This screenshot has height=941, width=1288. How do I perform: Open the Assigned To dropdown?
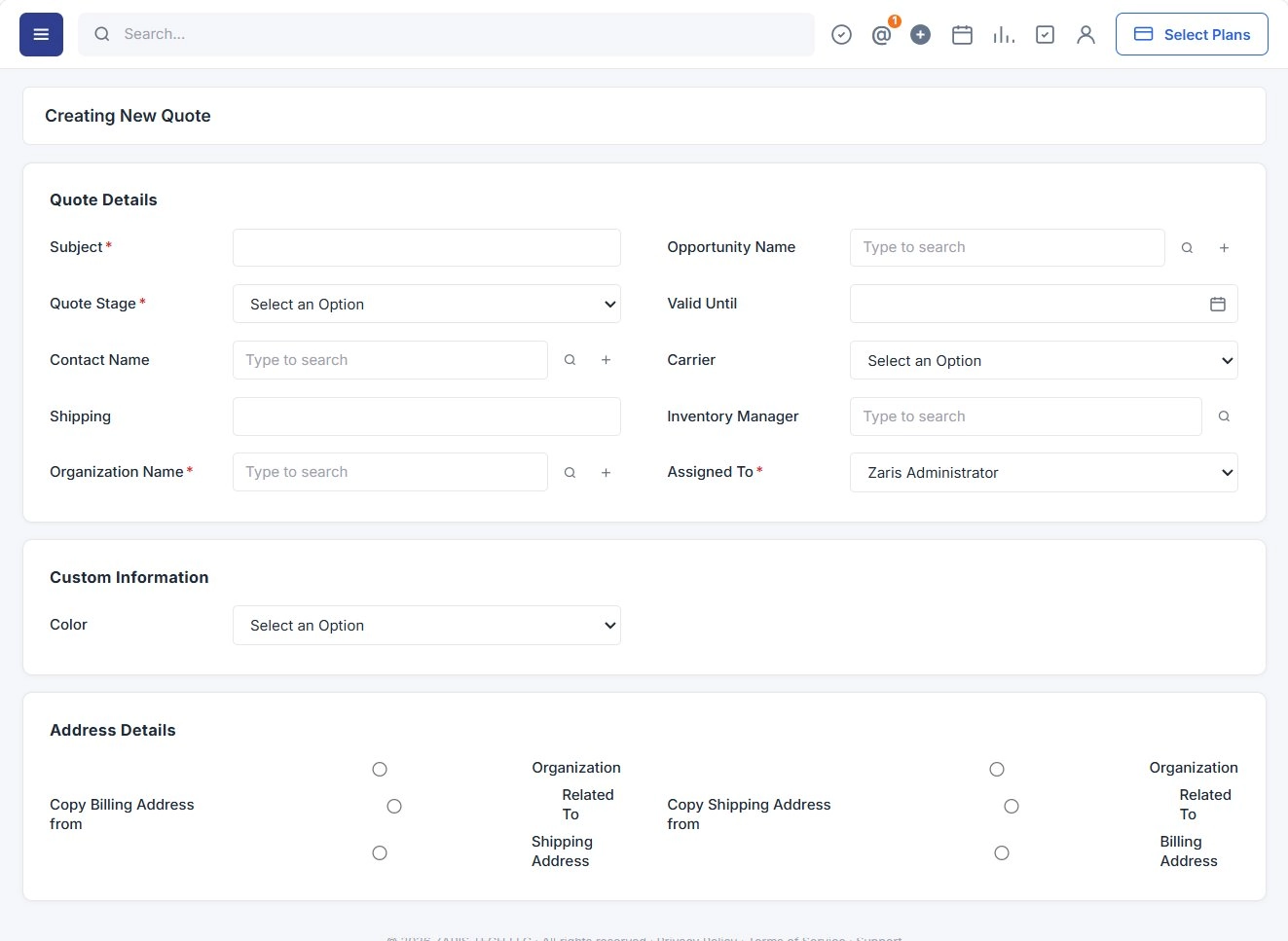[x=1044, y=472]
